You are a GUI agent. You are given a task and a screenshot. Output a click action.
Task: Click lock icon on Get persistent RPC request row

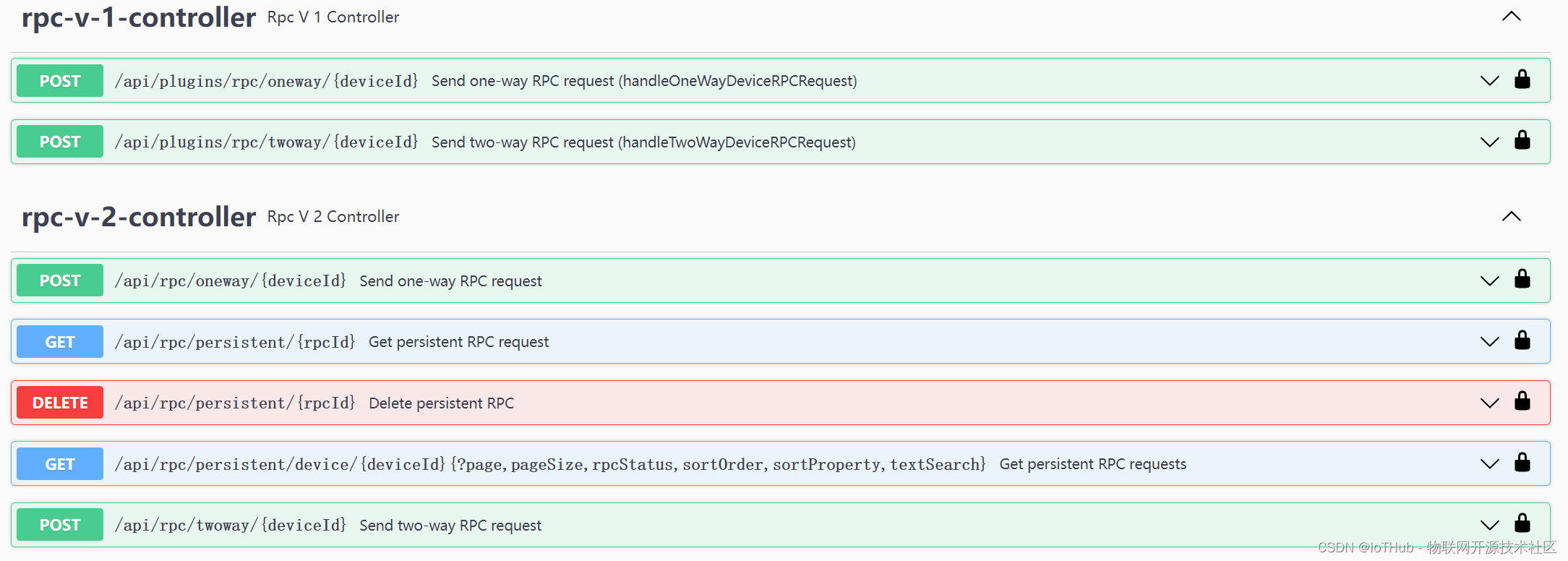(1522, 341)
